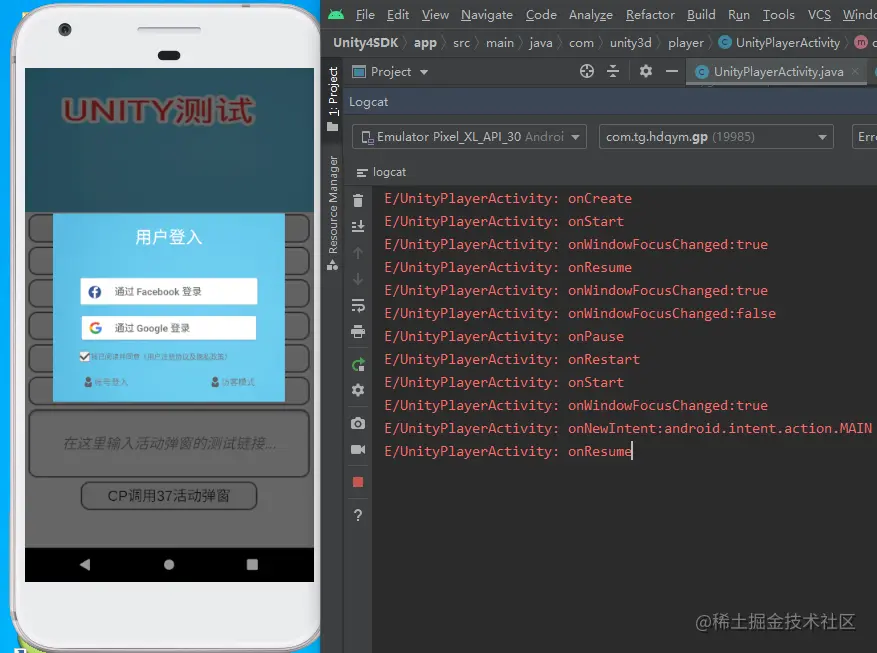Open the Run menu

739,15
